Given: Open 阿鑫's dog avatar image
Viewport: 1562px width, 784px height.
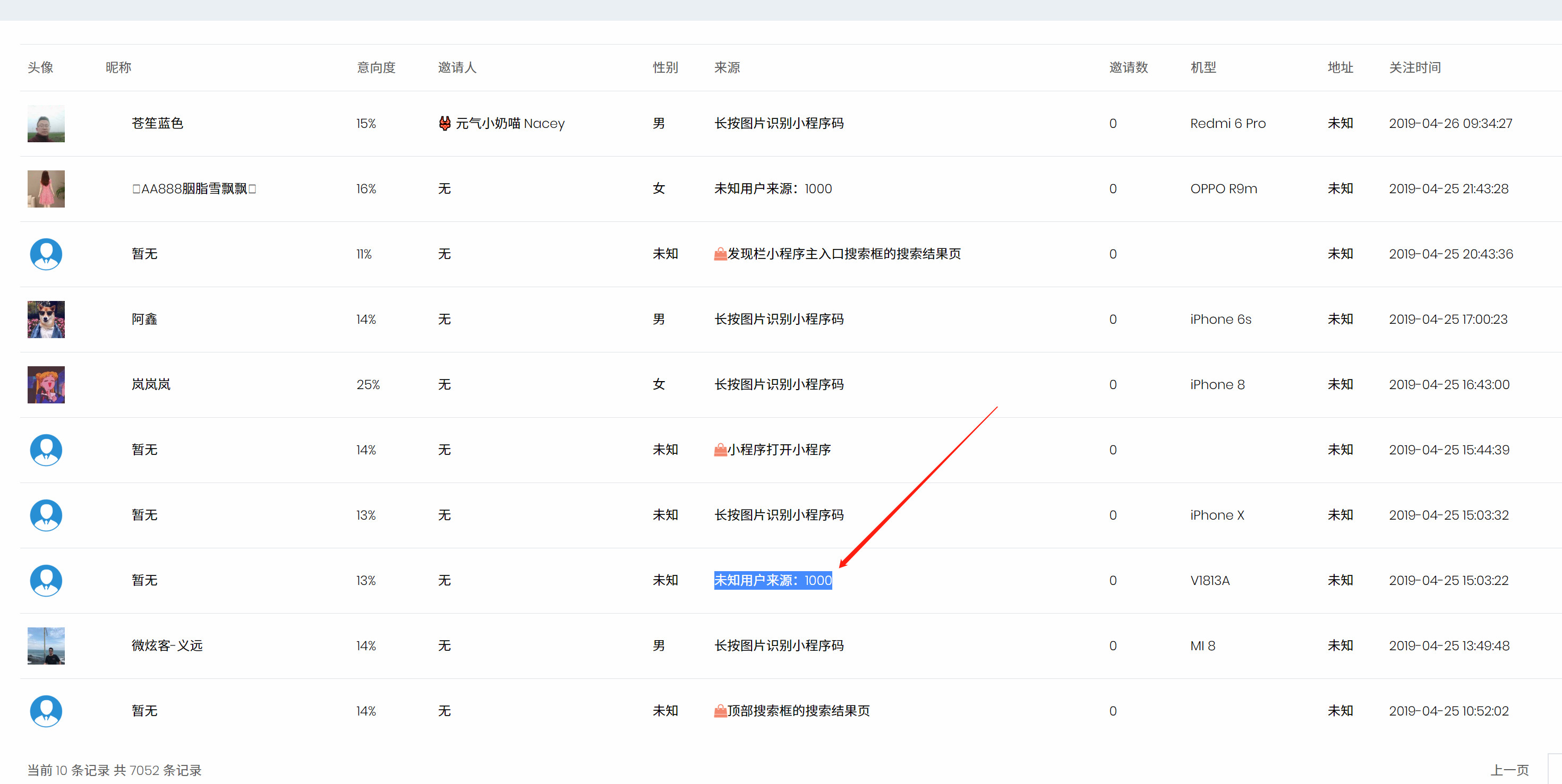Looking at the screenshot, I should [x=46, y=320].
